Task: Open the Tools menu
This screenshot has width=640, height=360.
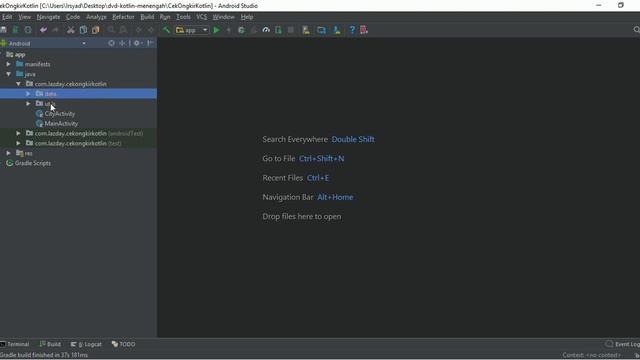Action: point(183,17)
